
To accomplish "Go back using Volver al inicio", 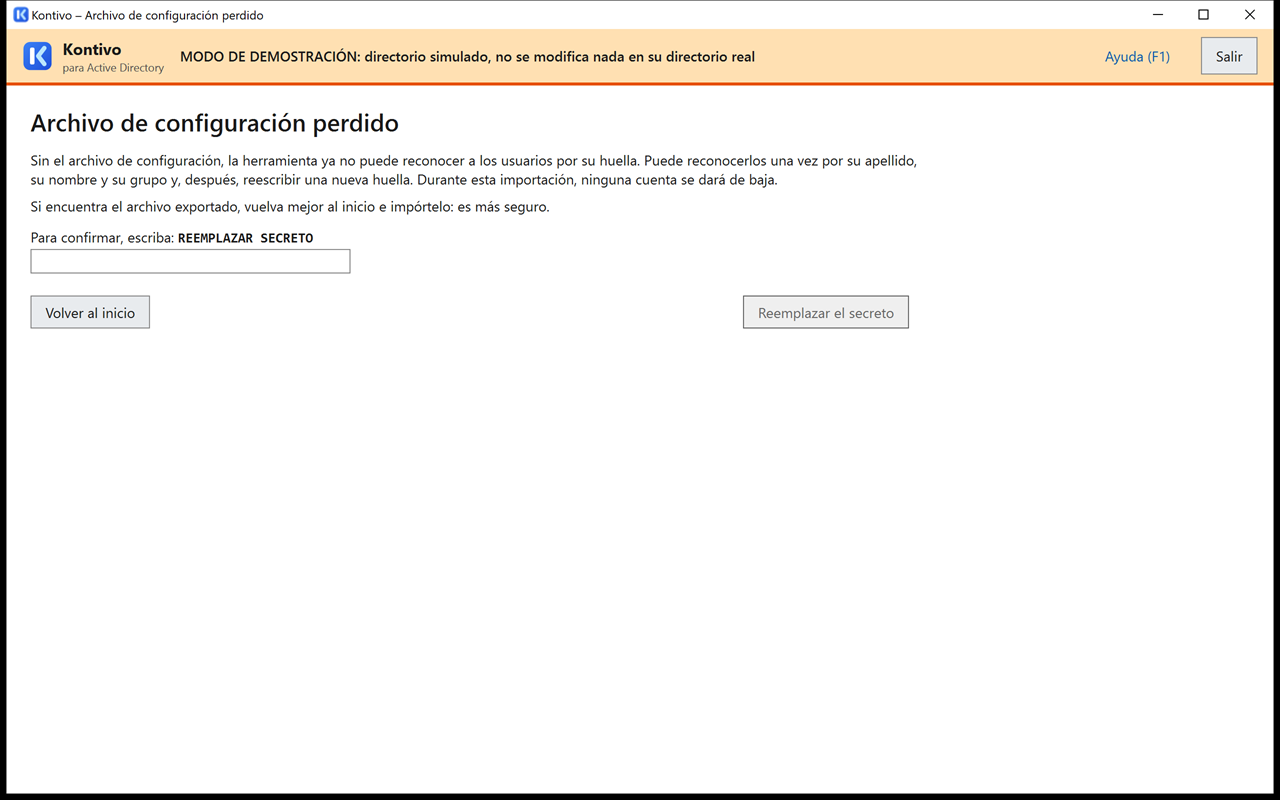I will 90,313.
